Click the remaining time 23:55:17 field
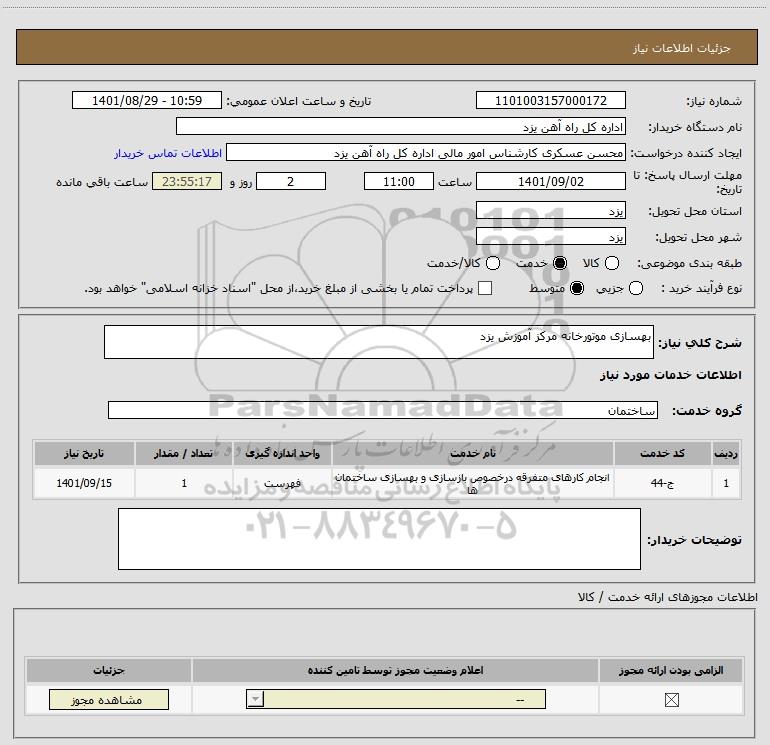770x745 pixels. pos(187,181)
